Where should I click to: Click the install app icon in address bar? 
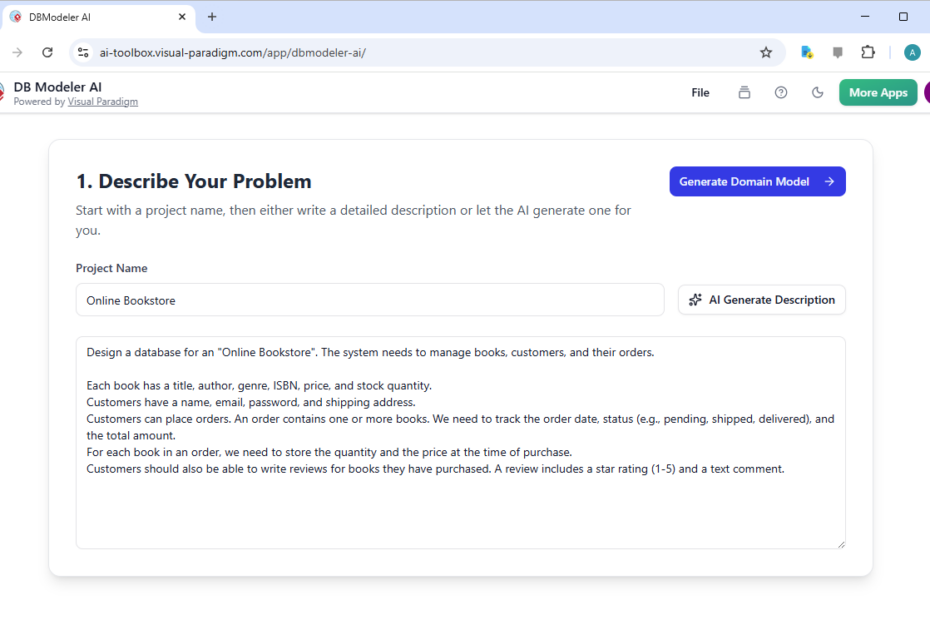coord(807,51)
